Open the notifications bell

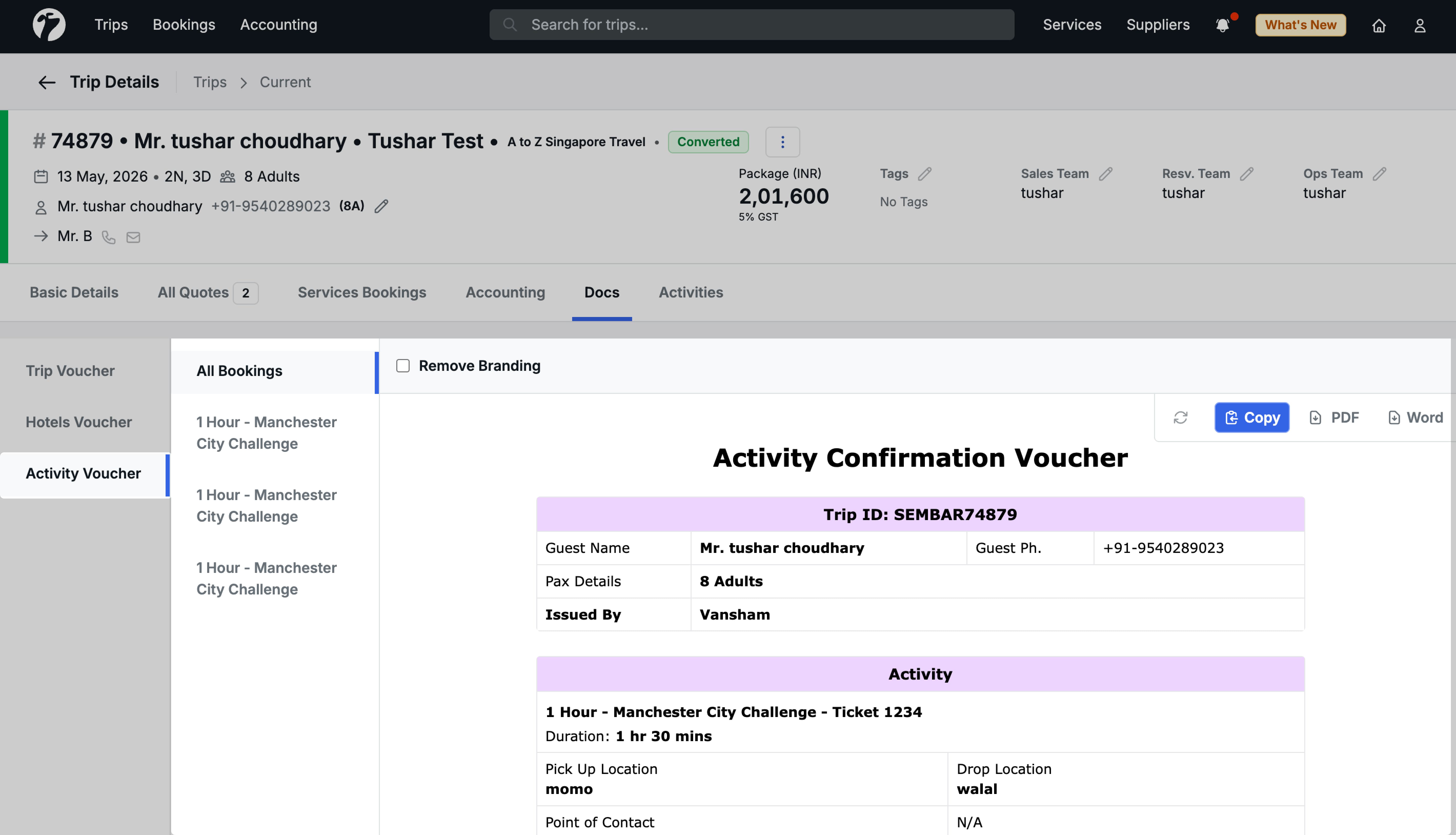click(1222, 25)
